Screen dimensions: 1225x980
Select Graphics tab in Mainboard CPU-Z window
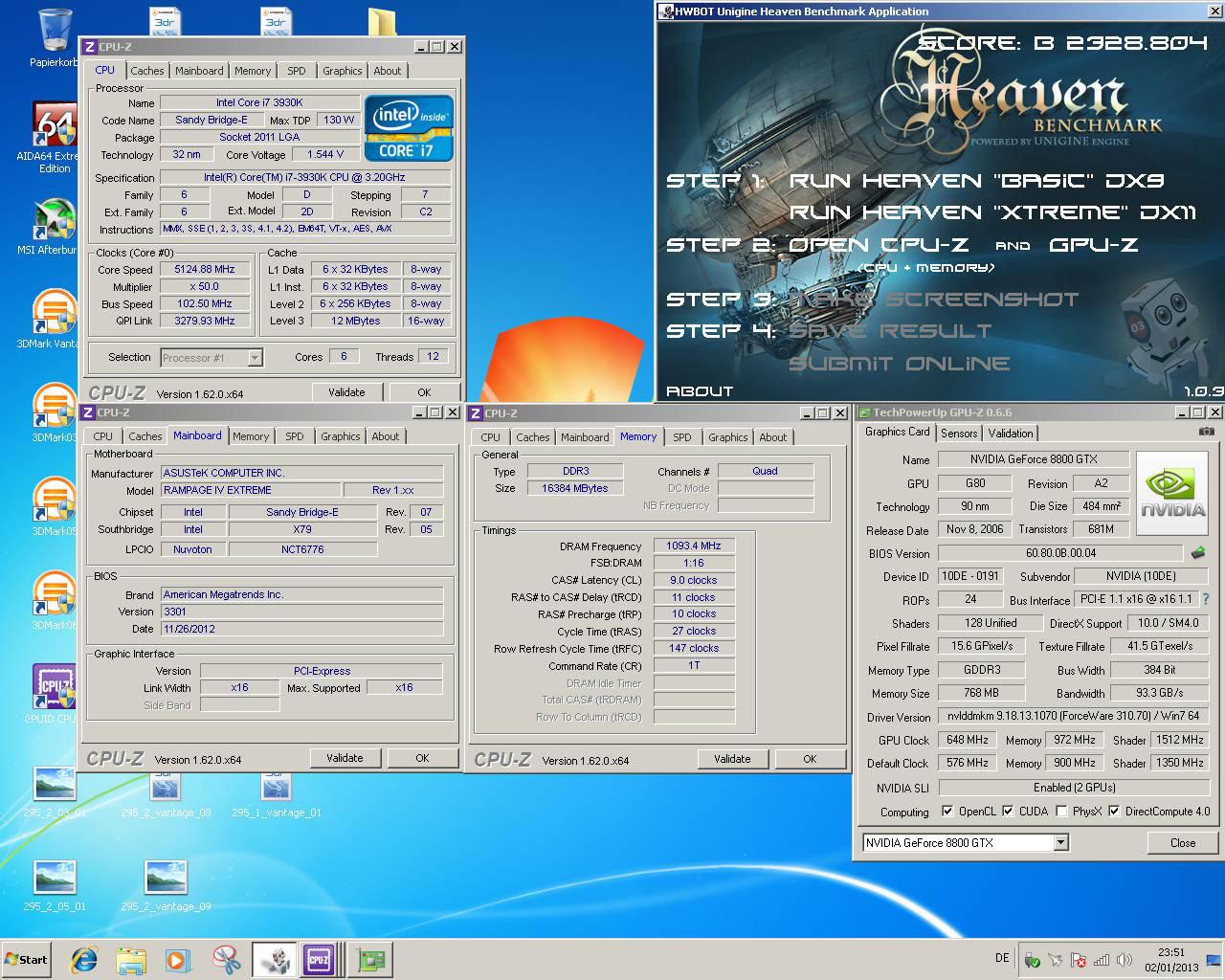coord(341,436)
